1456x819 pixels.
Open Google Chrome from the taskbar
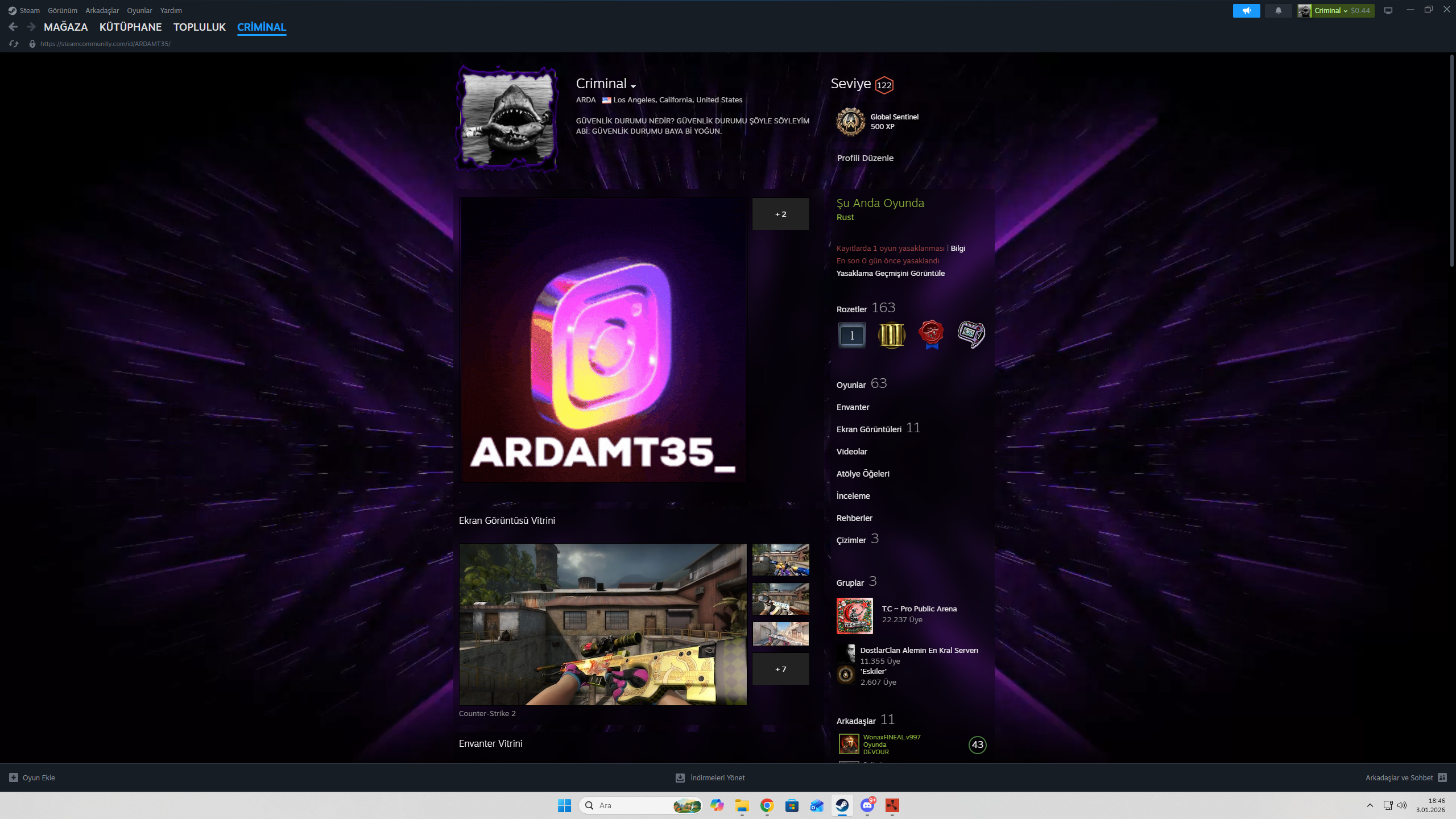coord(767,805)
